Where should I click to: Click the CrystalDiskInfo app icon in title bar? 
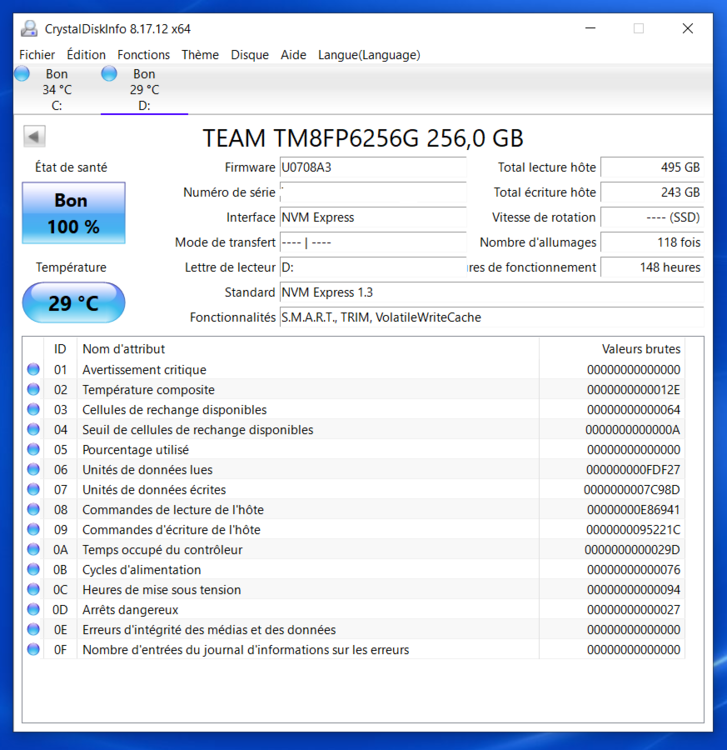[x=29, y=28]
